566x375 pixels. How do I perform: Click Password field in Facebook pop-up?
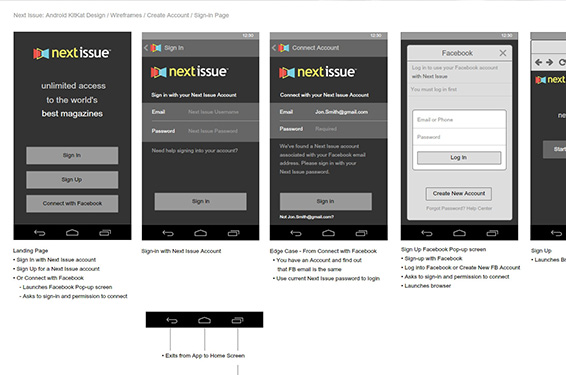click(459, 137)
